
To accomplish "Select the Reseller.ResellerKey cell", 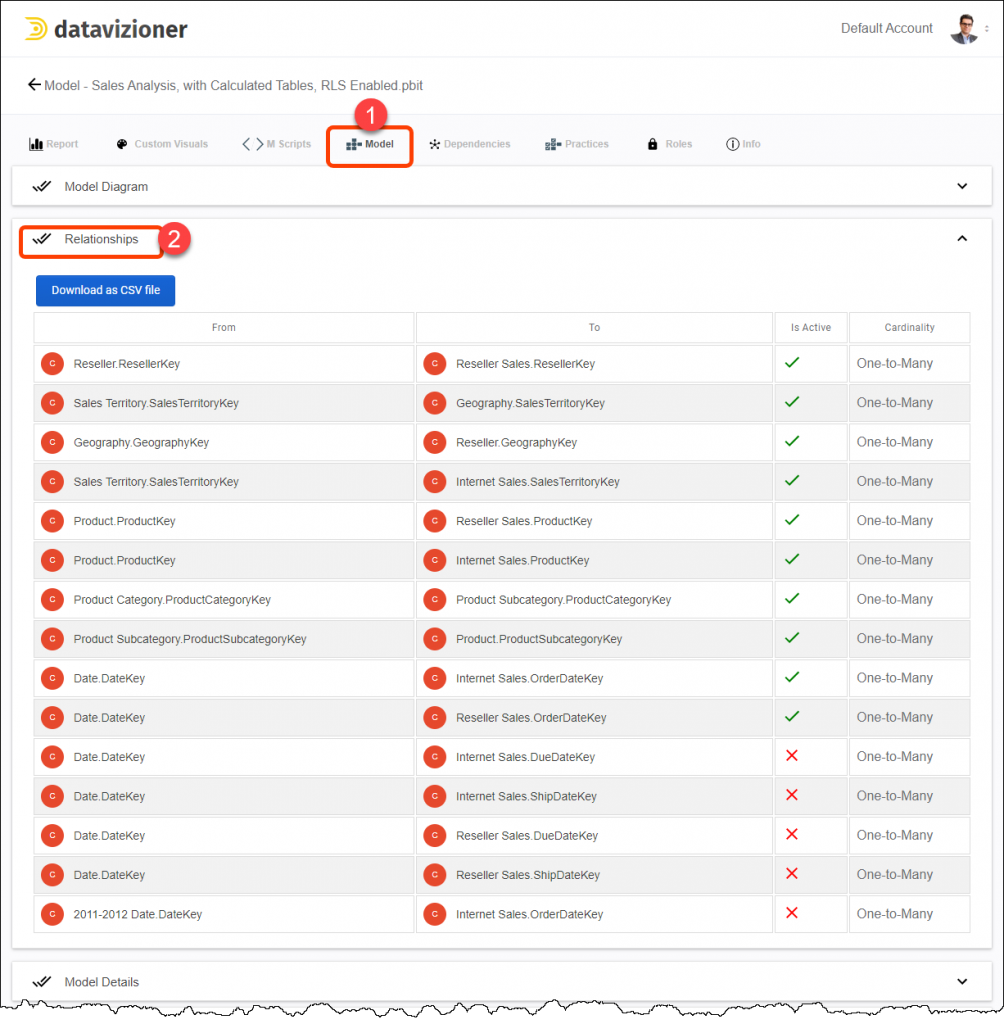I will 223,364.
